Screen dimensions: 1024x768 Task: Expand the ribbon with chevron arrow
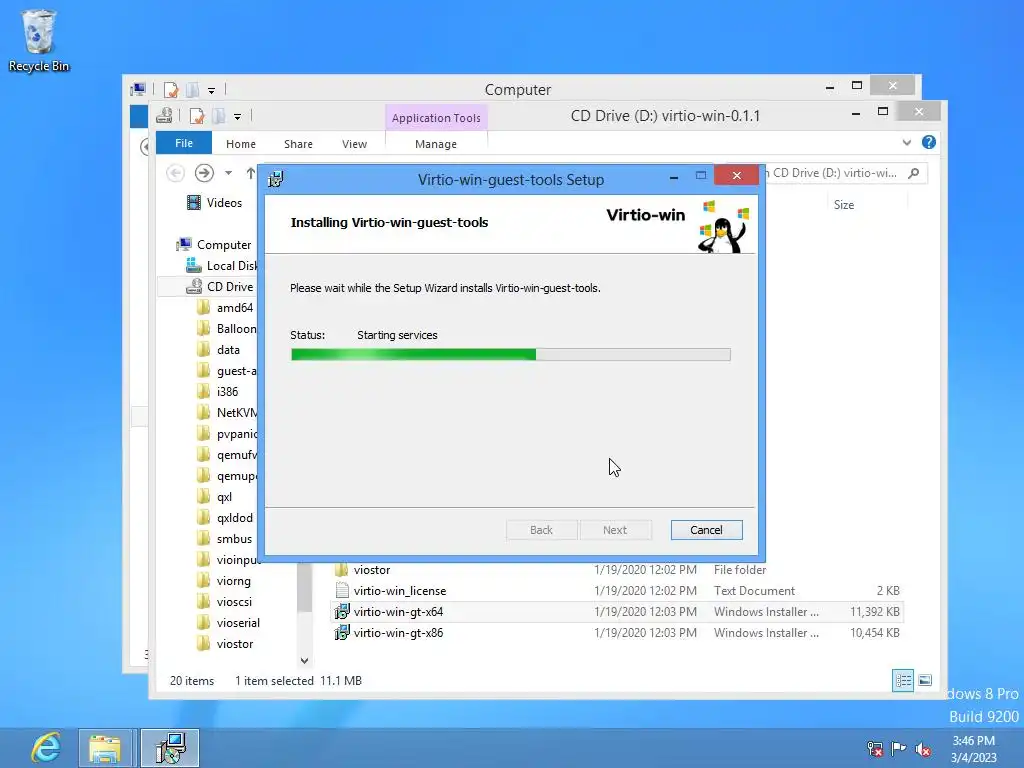(906, 142)
